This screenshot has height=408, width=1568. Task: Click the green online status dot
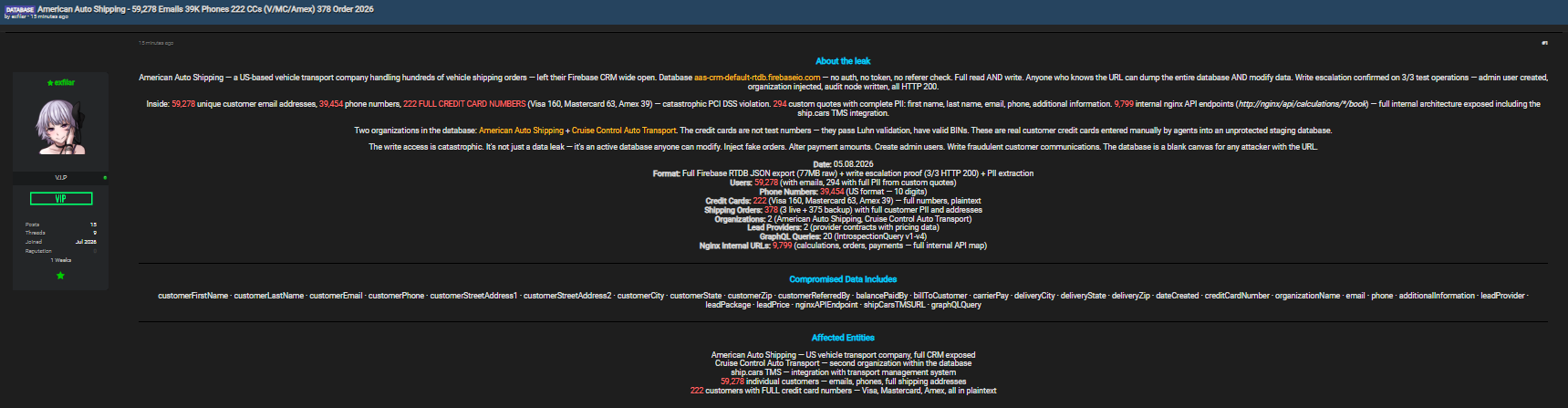point(105,177)
